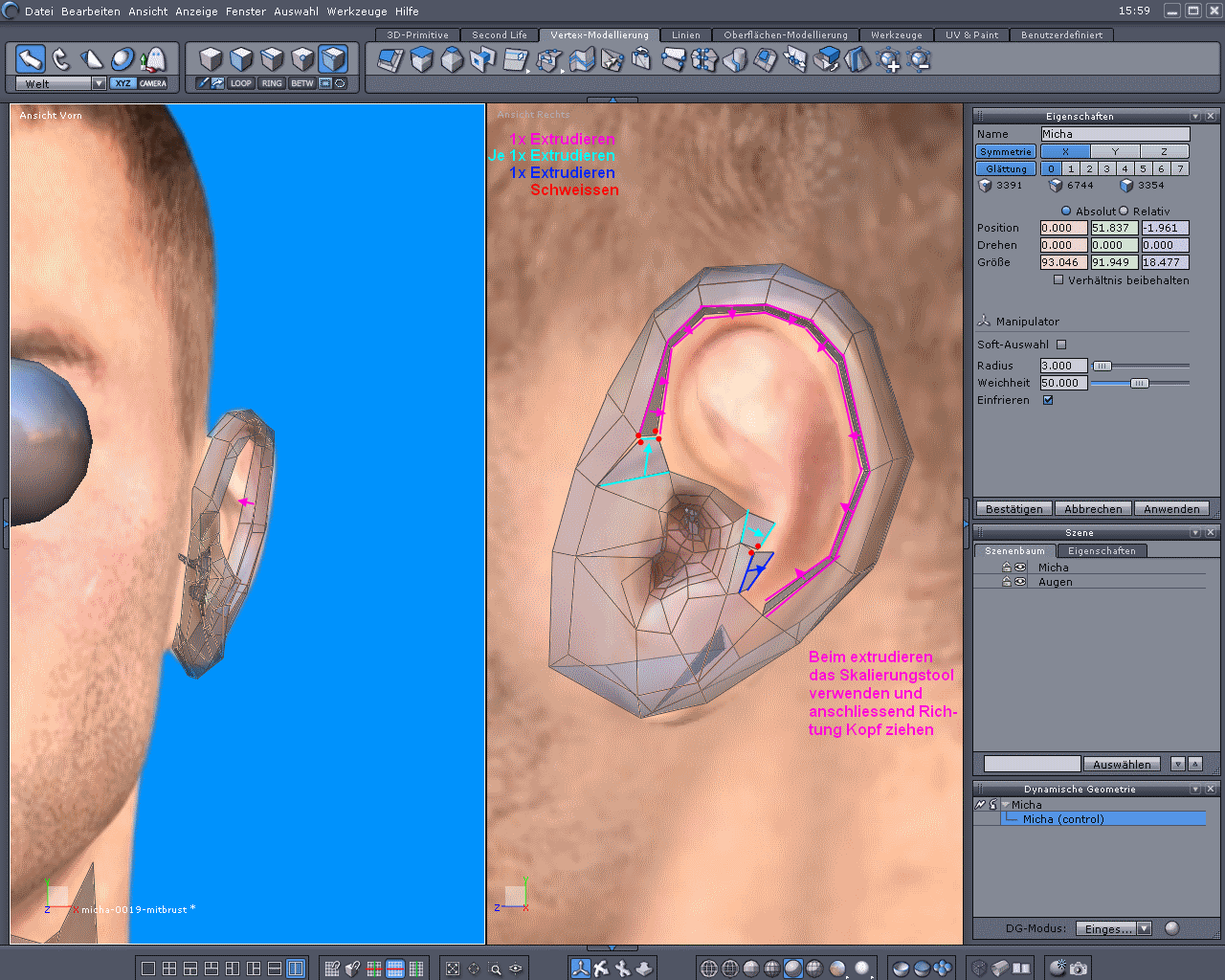Choose the auto-select cube mode
Image resolution: width=1225 pixels, height=980 pixels.
(333, 59)
